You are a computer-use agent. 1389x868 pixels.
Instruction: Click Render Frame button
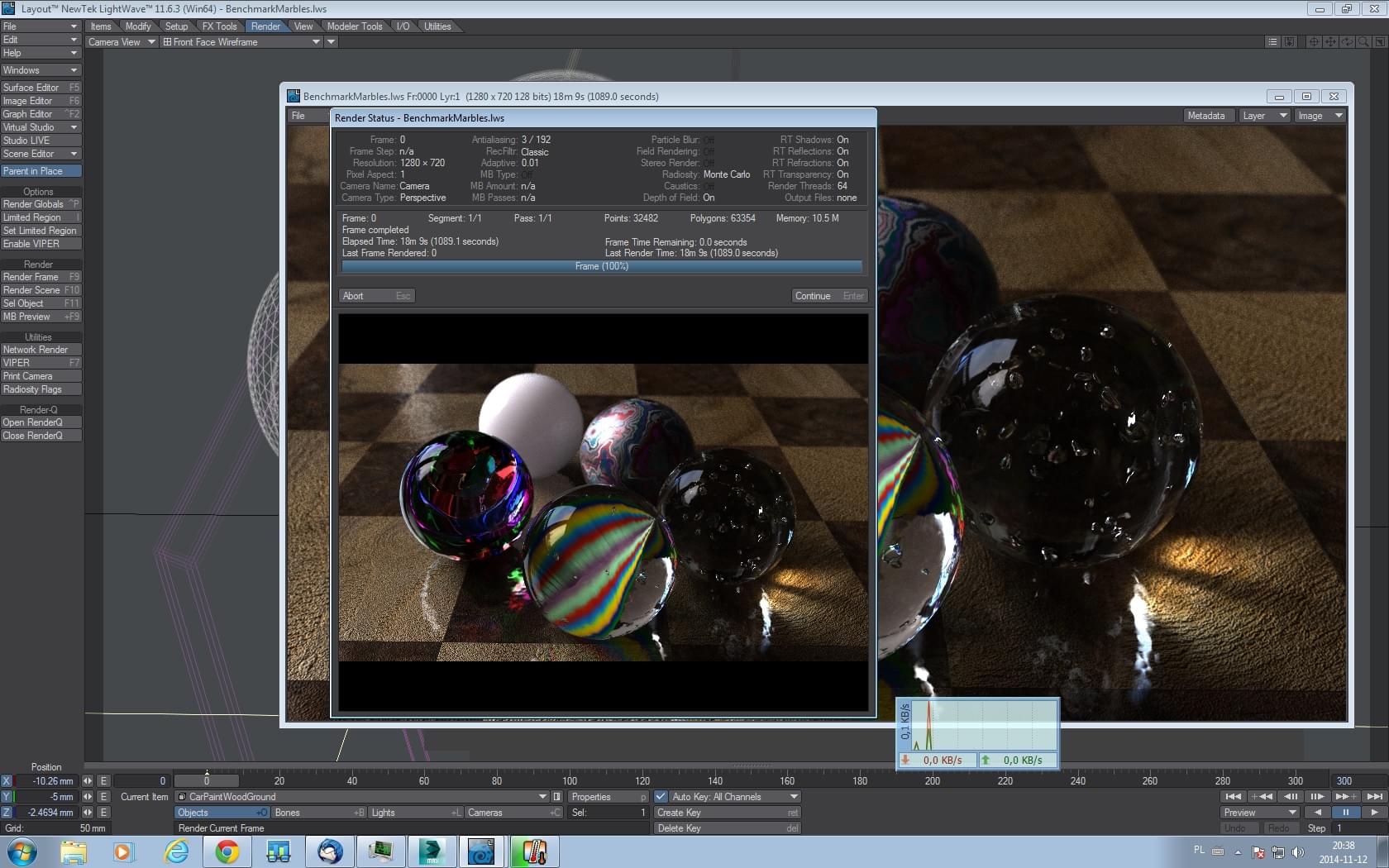coord(41,277)
